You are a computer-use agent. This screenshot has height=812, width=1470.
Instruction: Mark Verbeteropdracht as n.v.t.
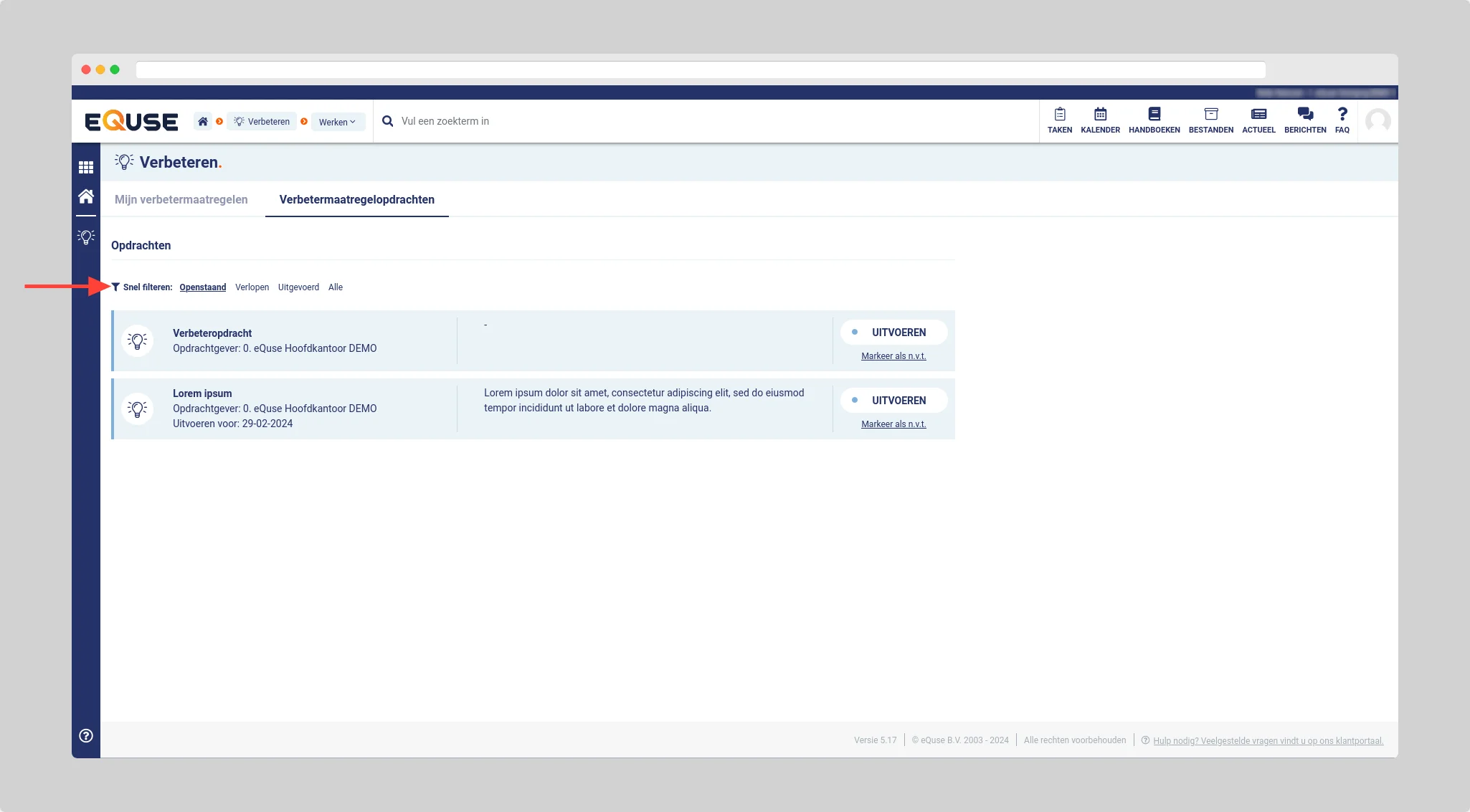[x=893, y=356]
